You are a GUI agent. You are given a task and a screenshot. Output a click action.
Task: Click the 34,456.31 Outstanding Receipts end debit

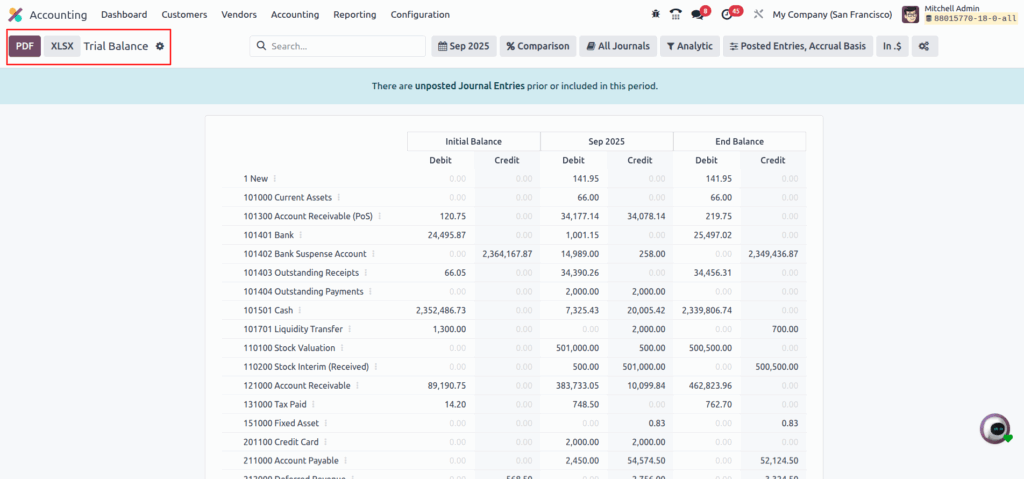point(712,273)
